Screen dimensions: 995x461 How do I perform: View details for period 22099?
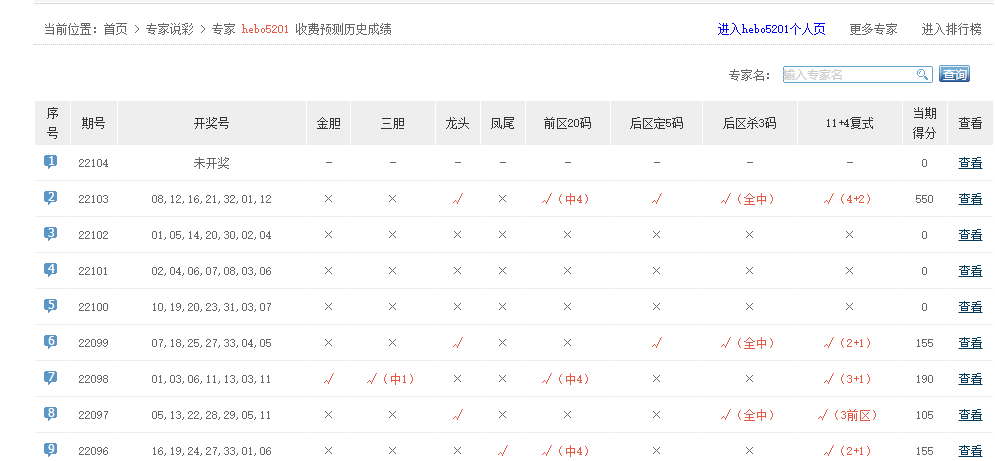[x=970, y=343]
